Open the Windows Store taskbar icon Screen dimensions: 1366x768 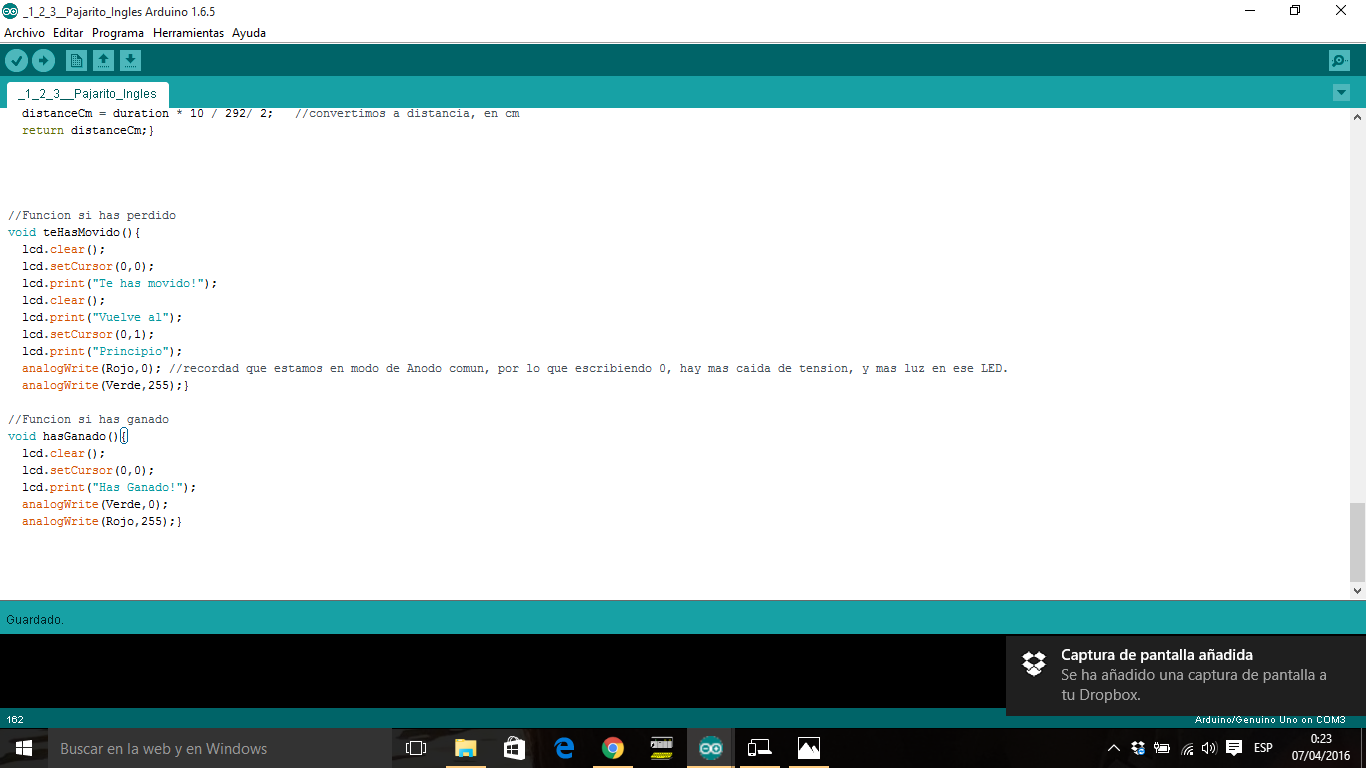pyautogui.click(x=515, y=748)
